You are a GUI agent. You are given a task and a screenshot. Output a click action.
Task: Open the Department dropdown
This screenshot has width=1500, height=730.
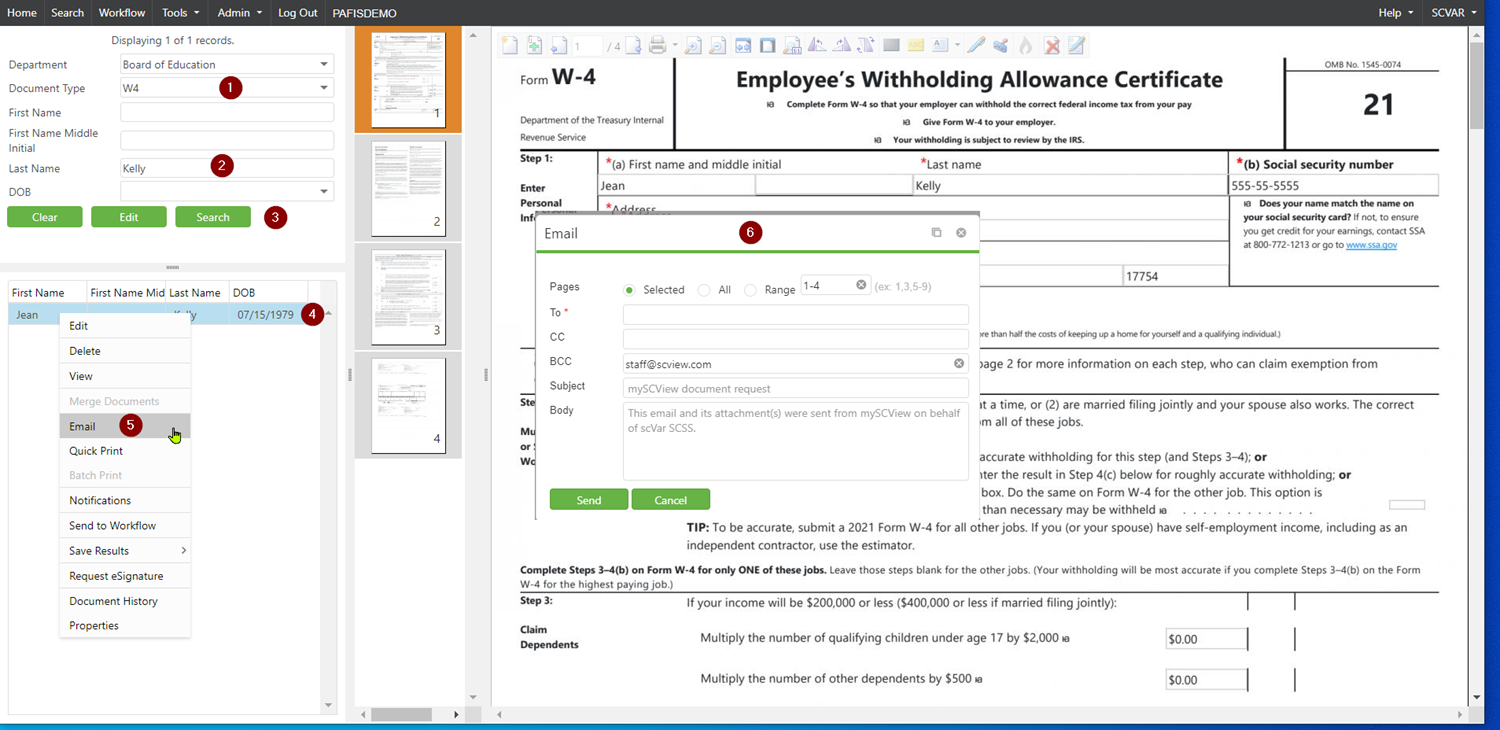coord(324,64)
